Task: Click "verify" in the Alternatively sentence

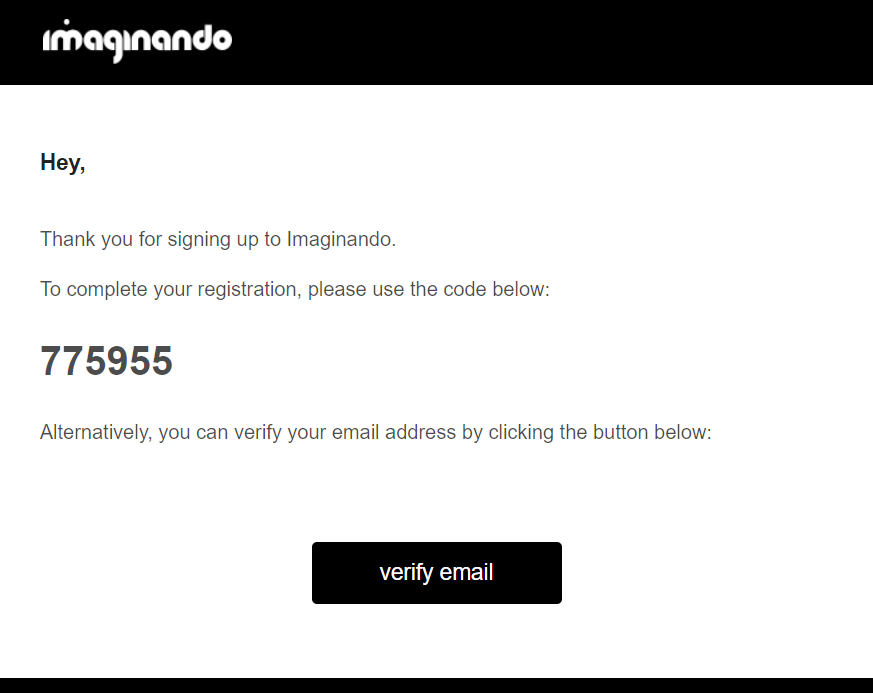Action: click(x=251, y=433)
